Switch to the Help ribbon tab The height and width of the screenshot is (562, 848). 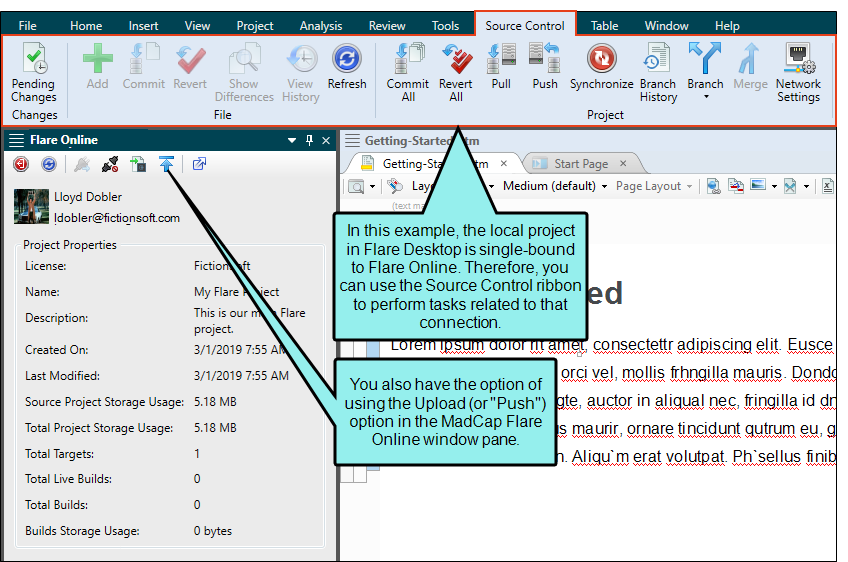pyautogui.click(x=727, y=25)
